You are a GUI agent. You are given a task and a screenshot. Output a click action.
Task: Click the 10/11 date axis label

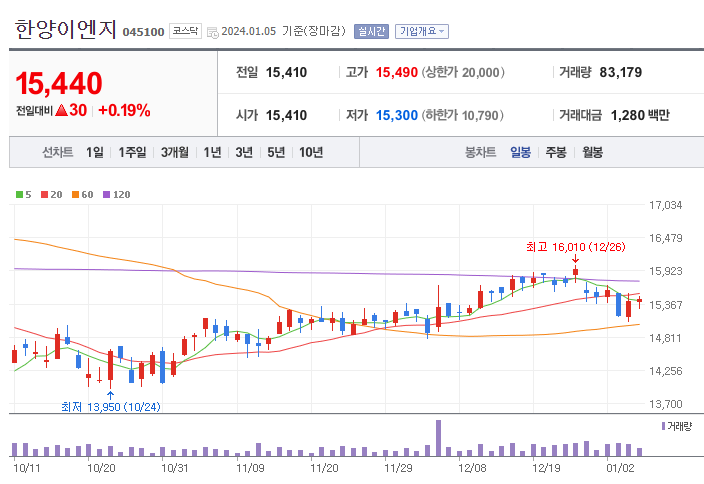point(26,468)
